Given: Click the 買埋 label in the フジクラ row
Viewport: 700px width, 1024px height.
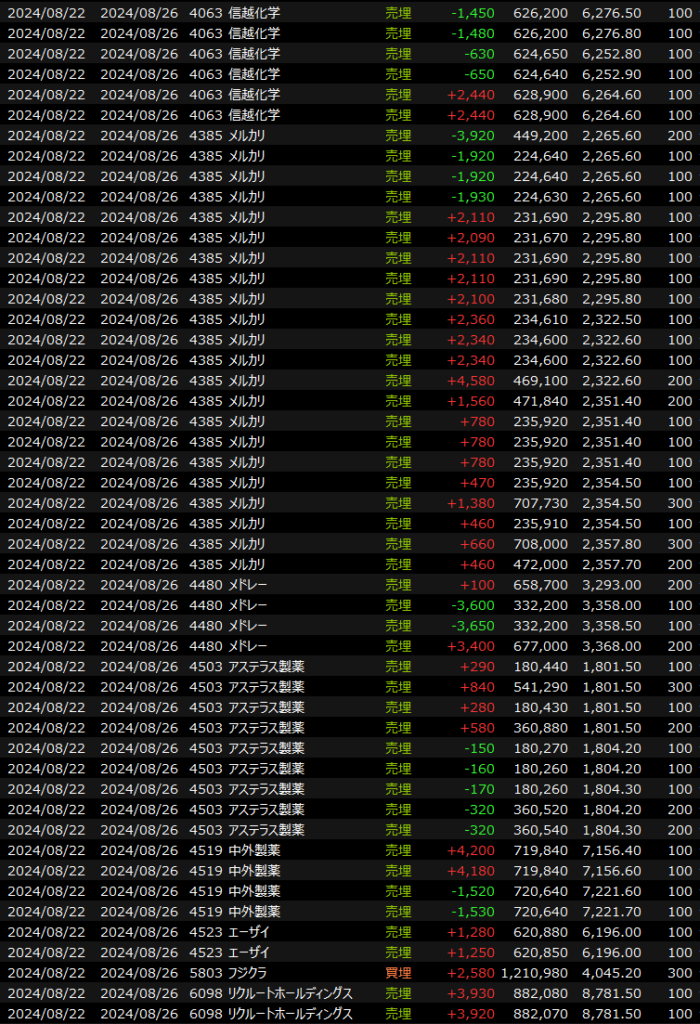Looking at the screenshot, I should click(398, 972).
